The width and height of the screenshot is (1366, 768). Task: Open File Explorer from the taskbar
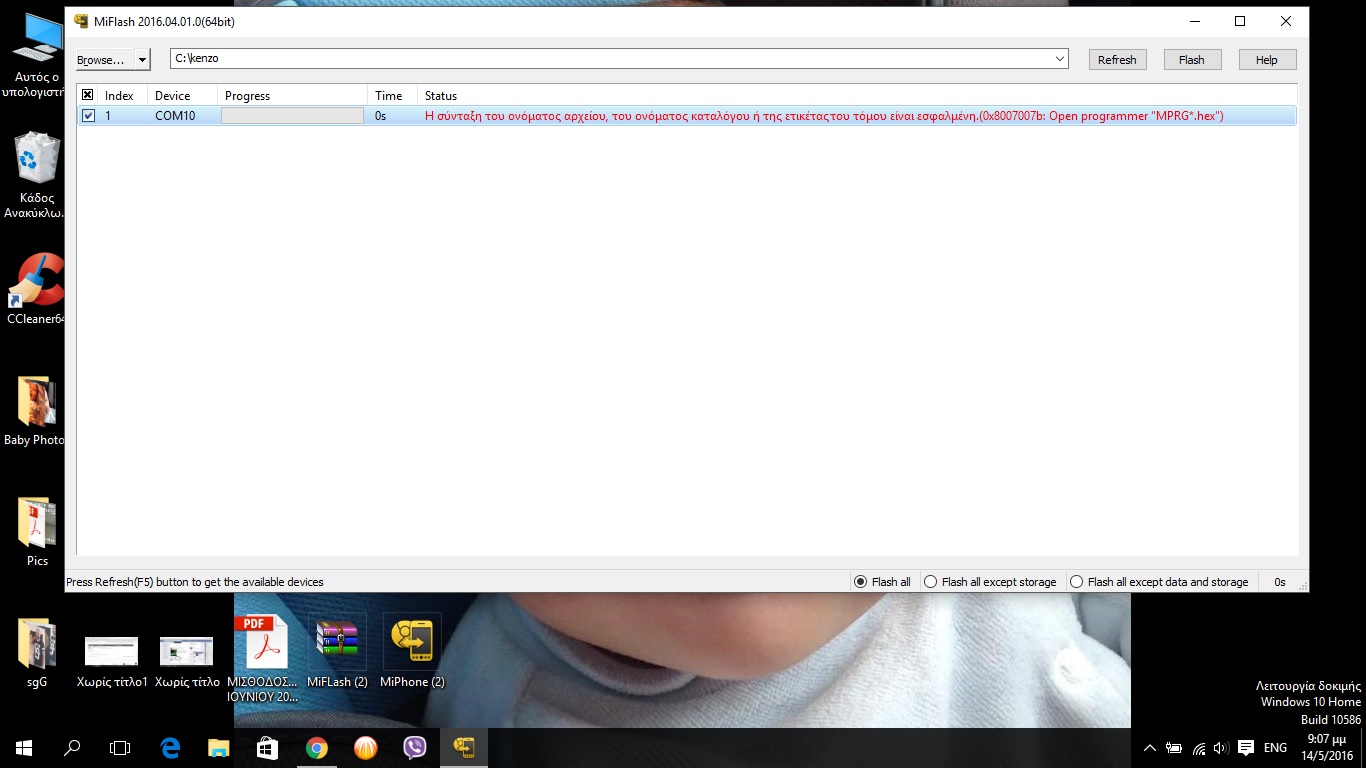[x=218, y=747]
